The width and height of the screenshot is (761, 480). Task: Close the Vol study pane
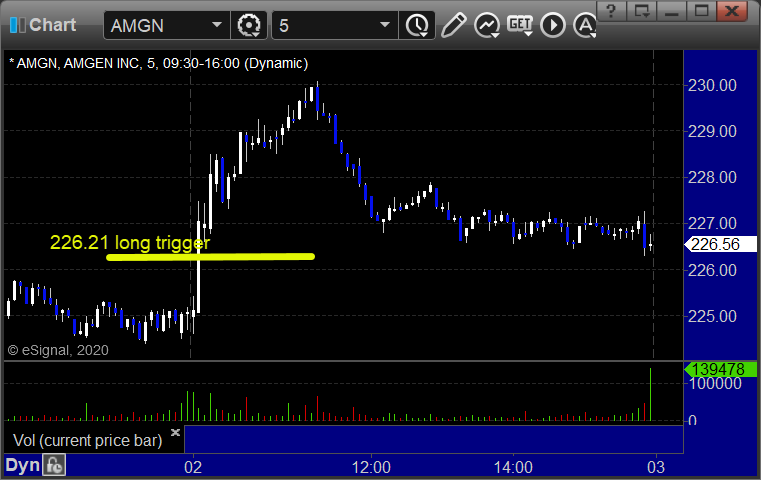pos(175,432)
